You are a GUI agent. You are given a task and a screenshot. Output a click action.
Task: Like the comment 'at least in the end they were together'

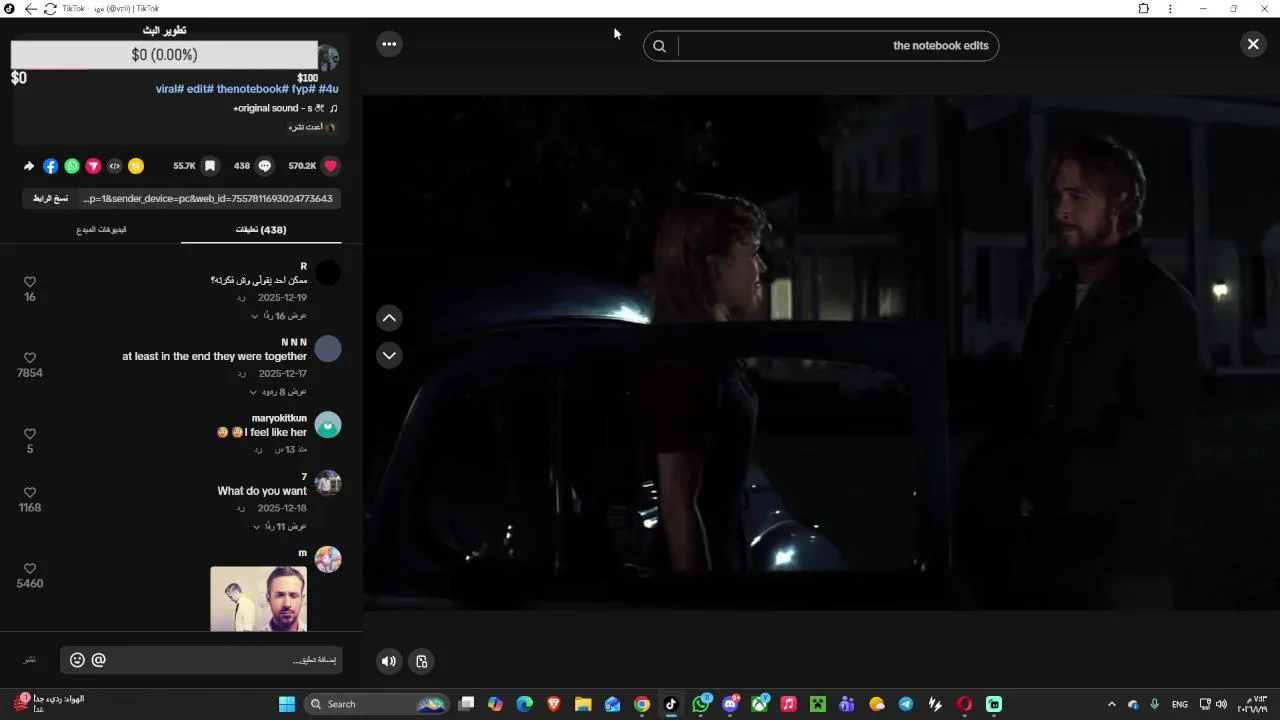coord(30,358)
